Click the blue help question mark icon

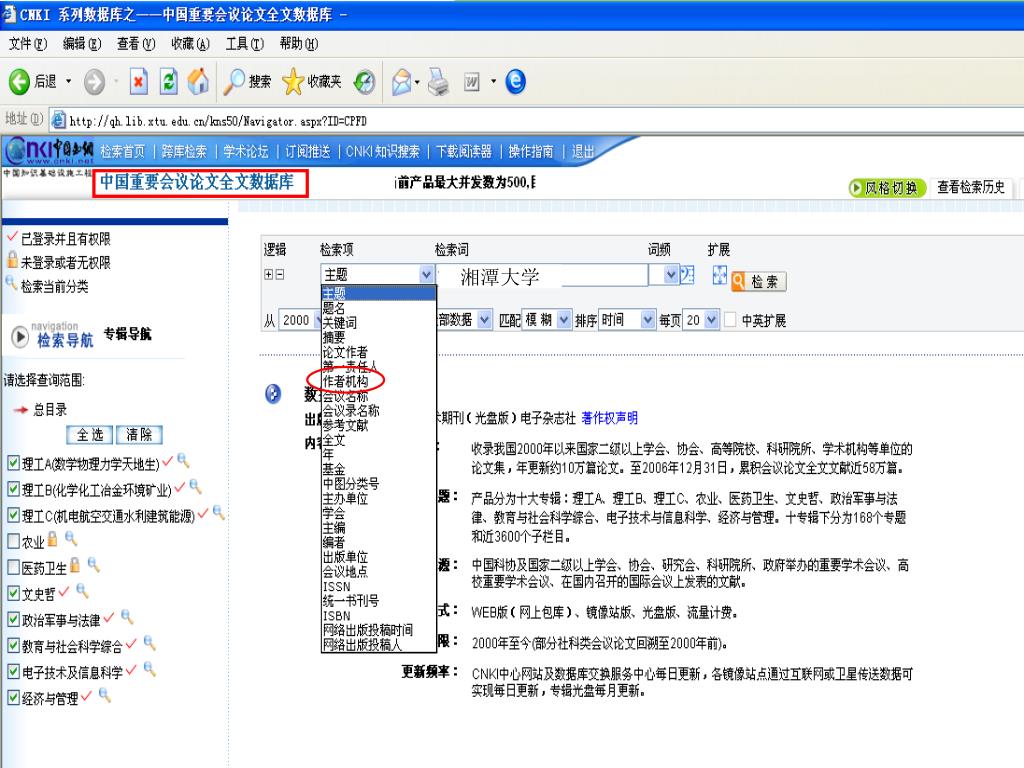[273, 394]
